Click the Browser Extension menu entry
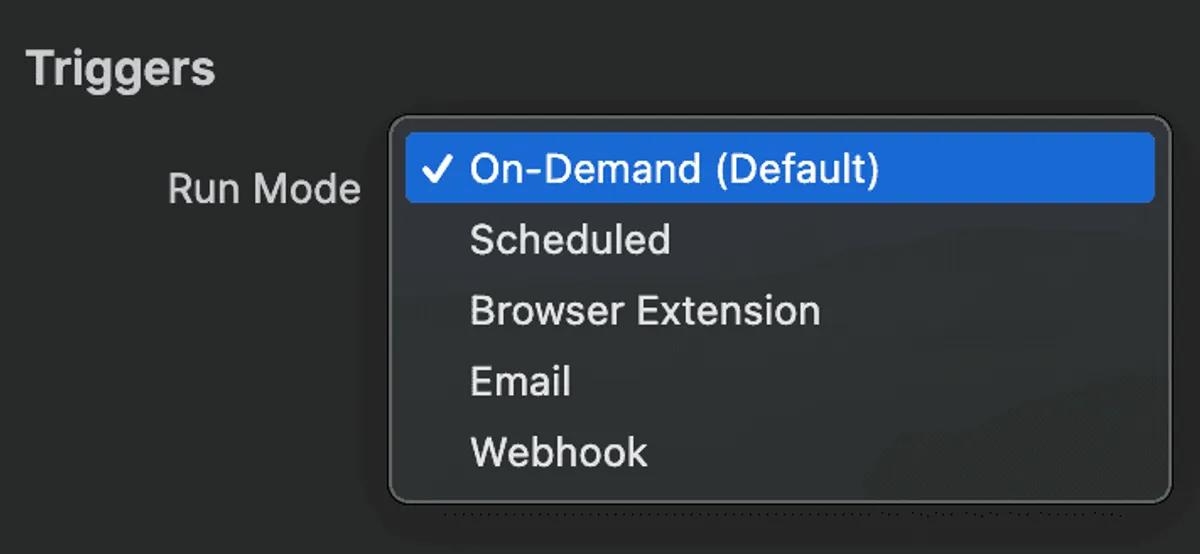1200x554 pixels. [x=645, y=311]
